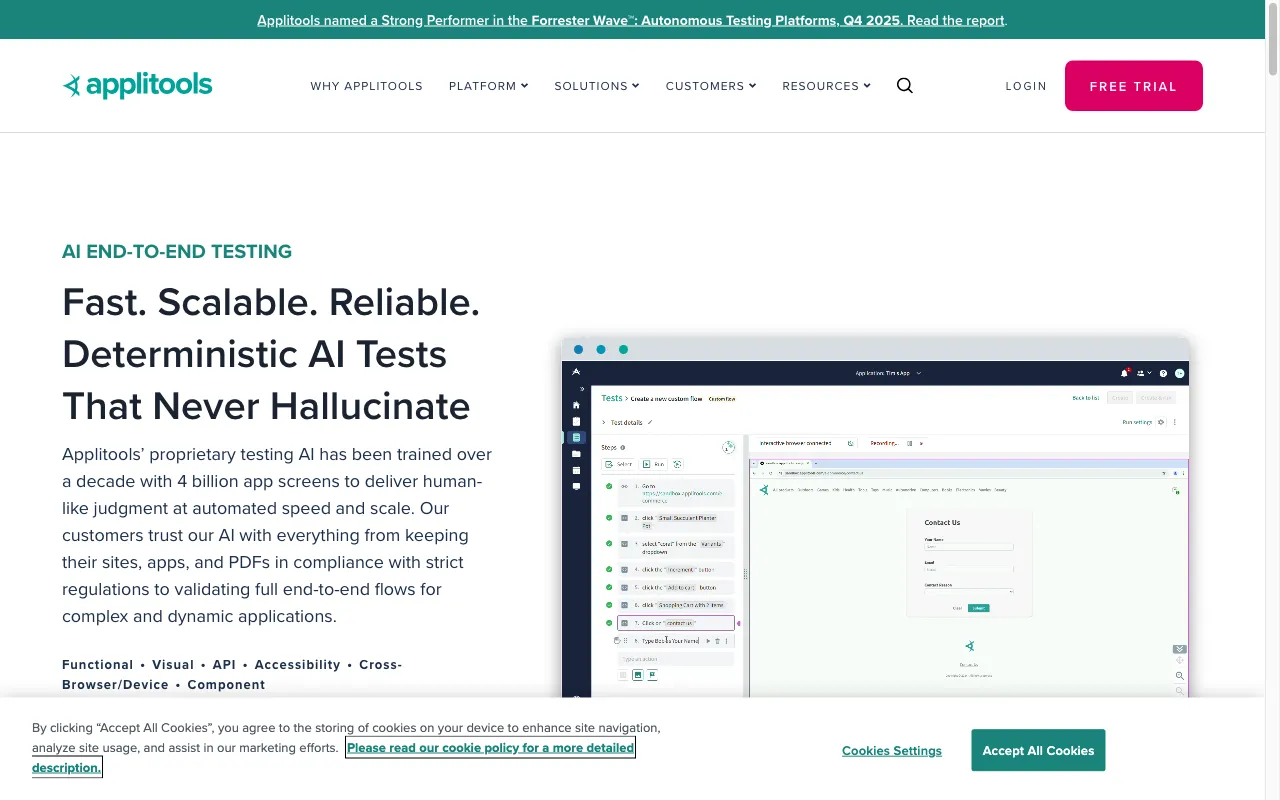Open the search magnifier icon in header
This screenshot has width=1280, height=800.
(905, 86)
